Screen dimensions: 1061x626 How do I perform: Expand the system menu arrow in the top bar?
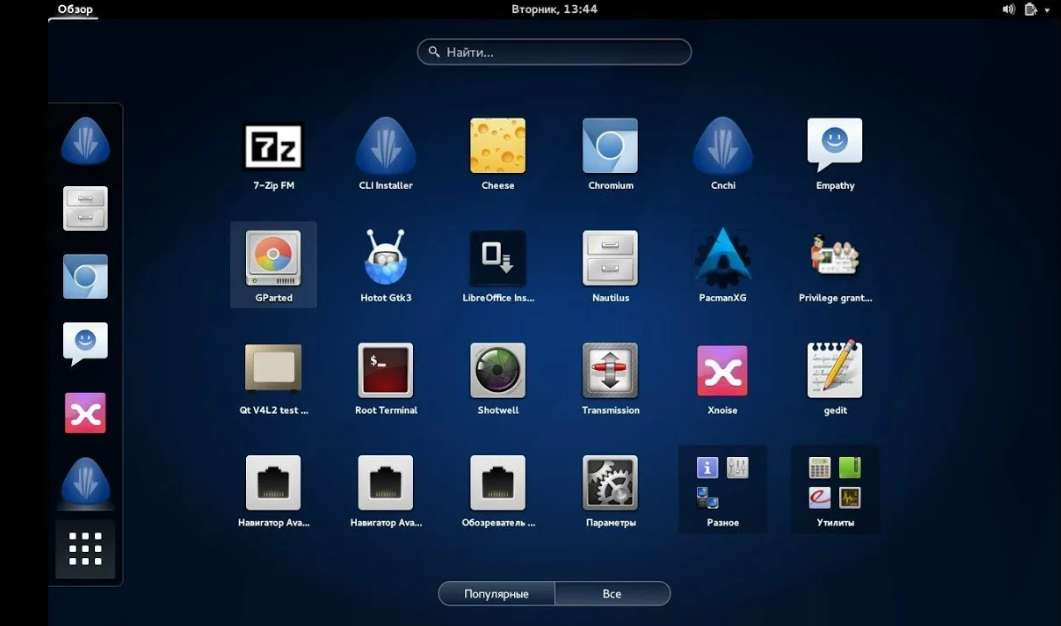tap(1047, 10)
